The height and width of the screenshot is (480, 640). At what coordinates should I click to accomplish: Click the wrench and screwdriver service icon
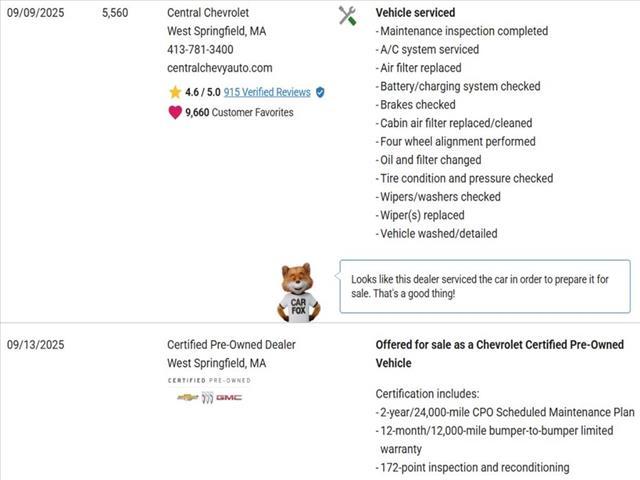point(347,15)
